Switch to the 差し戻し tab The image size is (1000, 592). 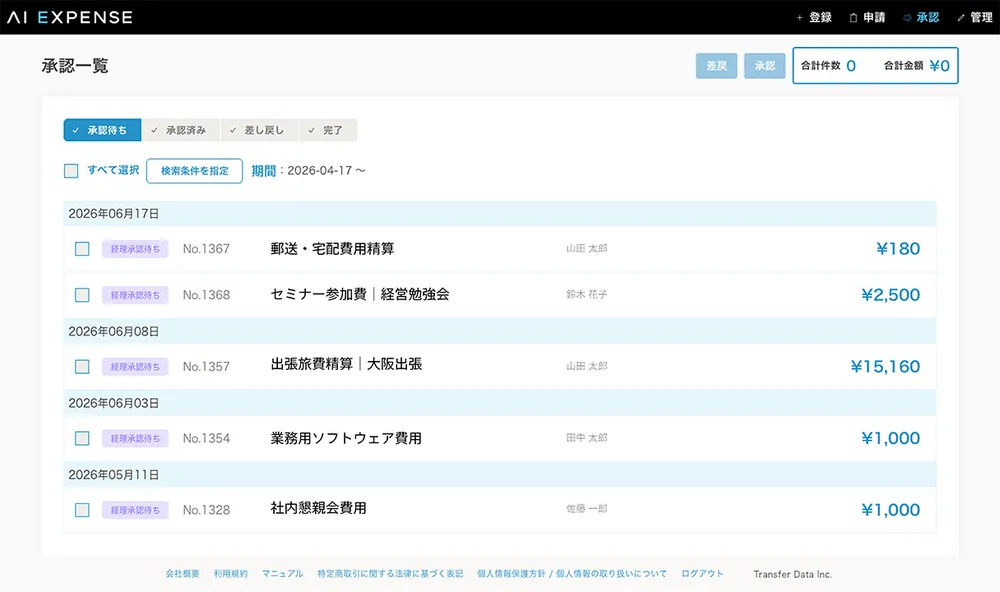click(260, 130)
